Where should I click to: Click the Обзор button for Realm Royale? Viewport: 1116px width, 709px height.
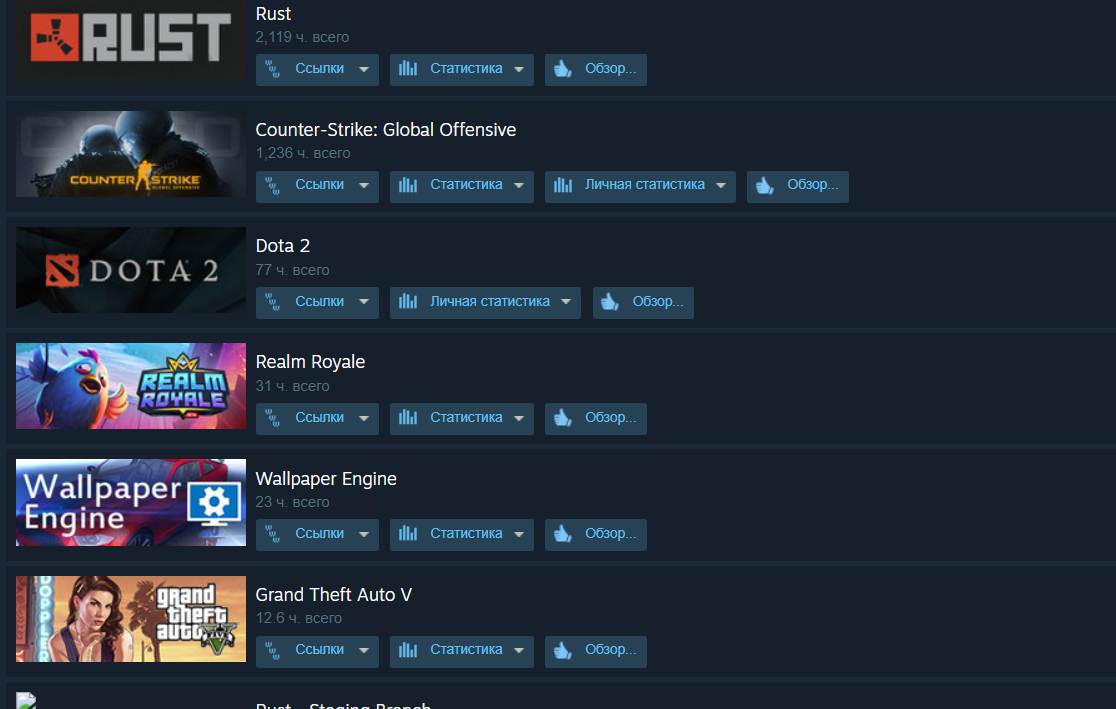[596, 418]
